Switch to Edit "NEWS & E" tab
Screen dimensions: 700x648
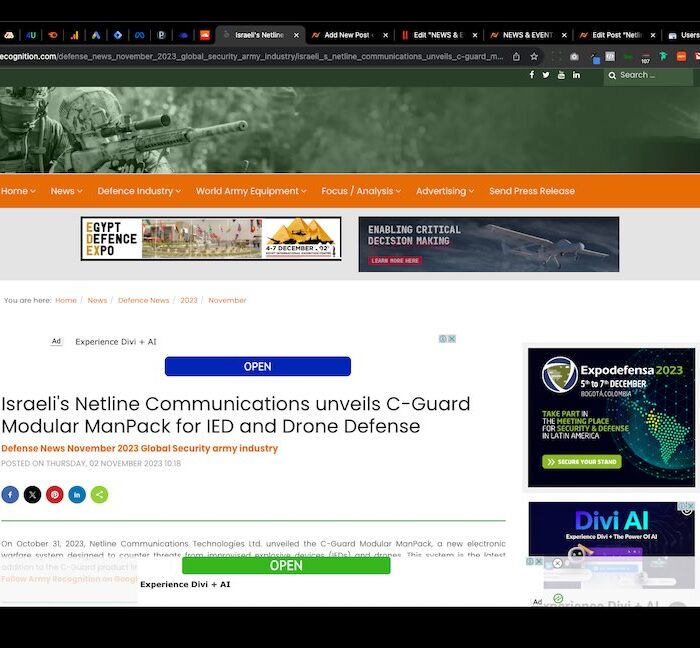click(x=439, y=35)
